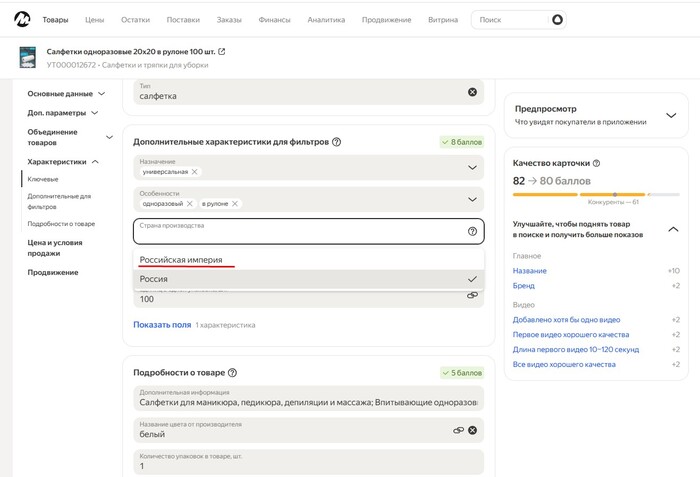Remove the 'универсальная' tag
The image size is (700, 477).
click(194, 172)
